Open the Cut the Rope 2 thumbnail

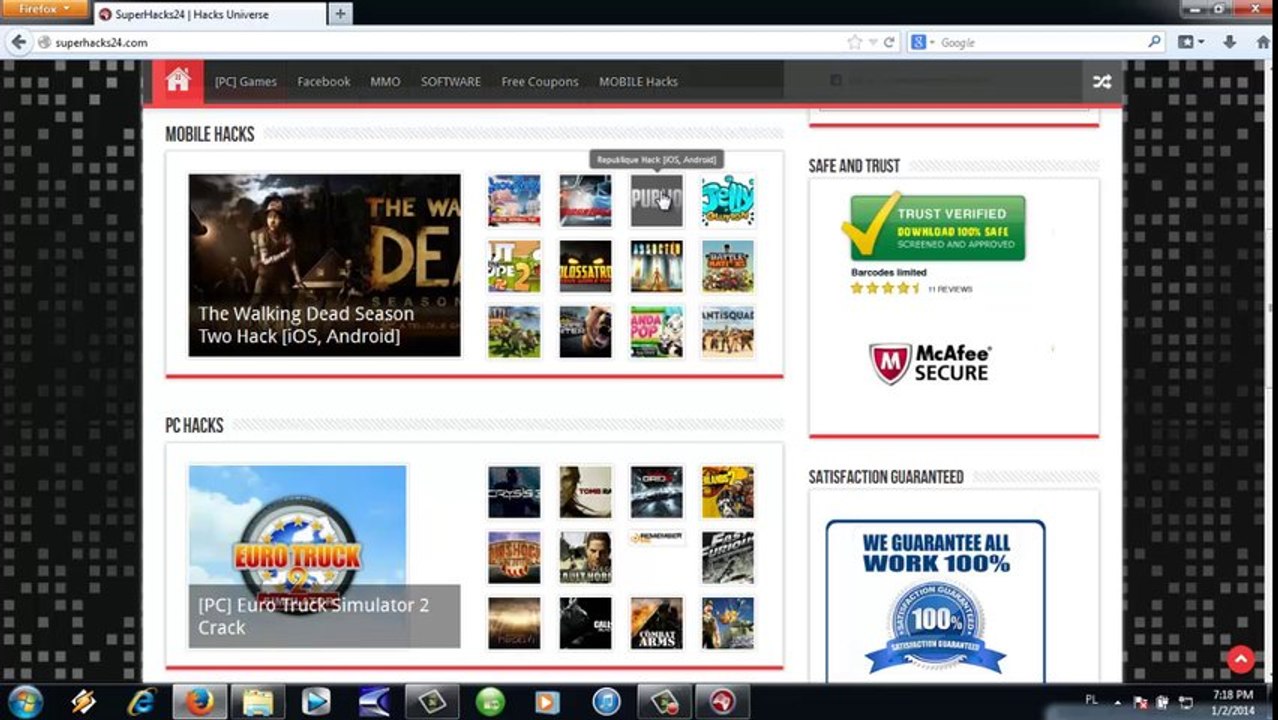(x=514, y=266)
